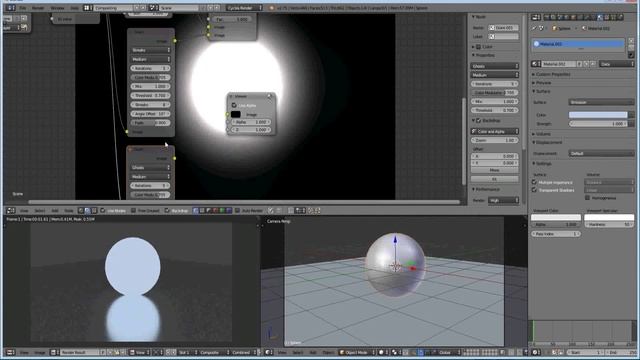
Task: Click the emission Color swatch
Action: tap(598, 115)
